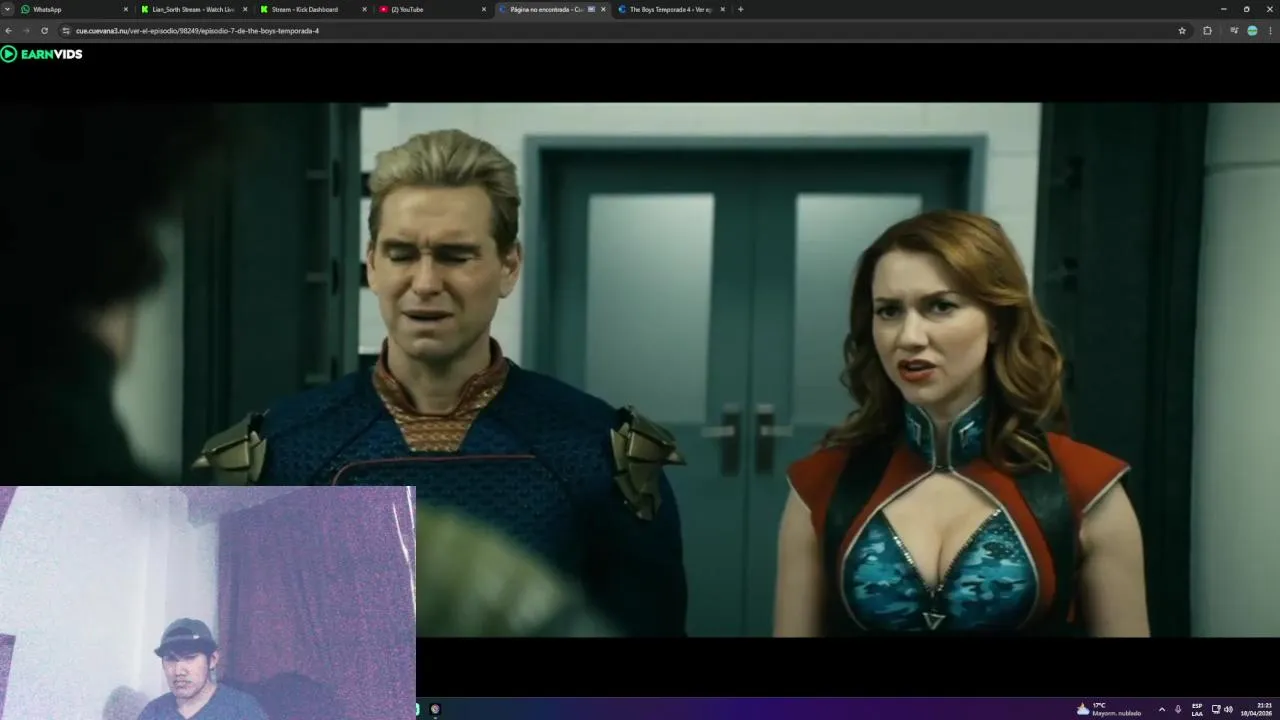The height and width of the screenshot is (720, 1280).
Task: Open the media control icon in toolbar
Action: (x=1234, y=31)
